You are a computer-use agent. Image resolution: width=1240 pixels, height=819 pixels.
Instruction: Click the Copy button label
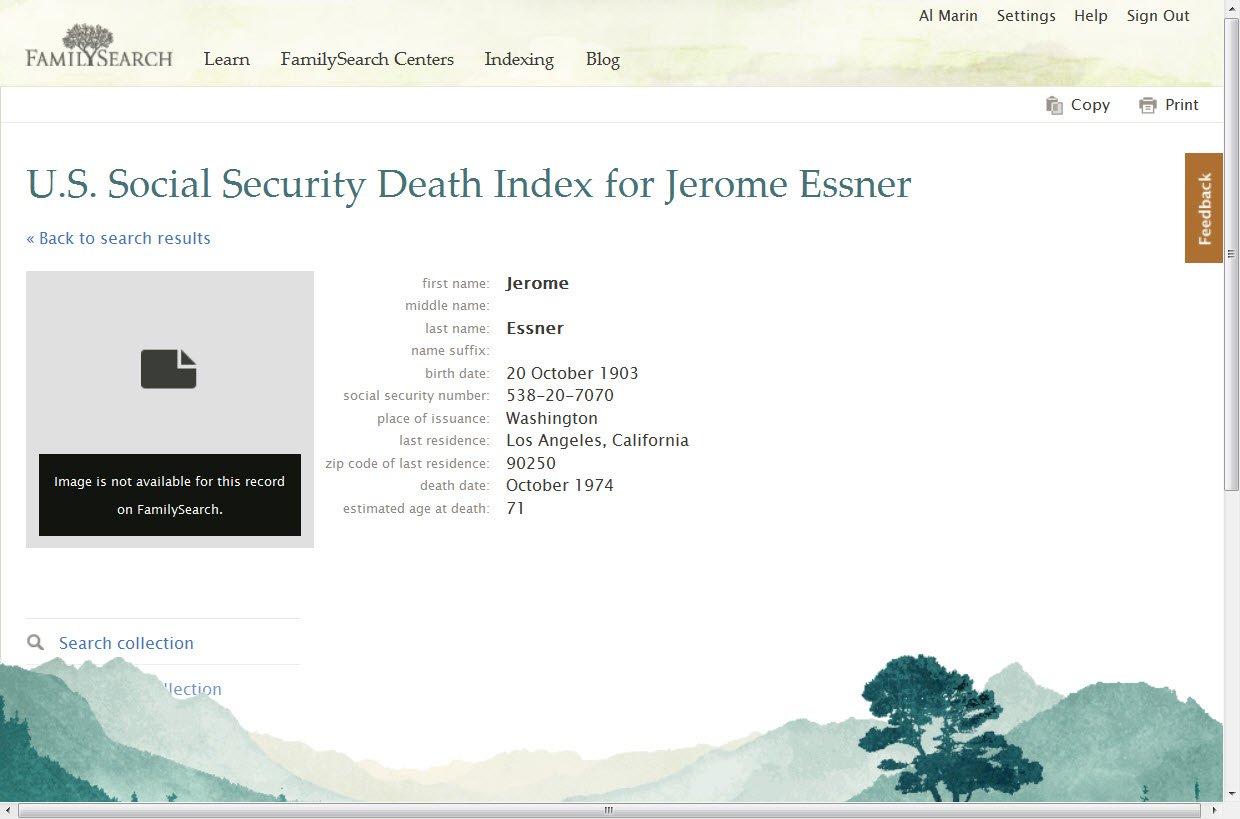click(1090, 105)
